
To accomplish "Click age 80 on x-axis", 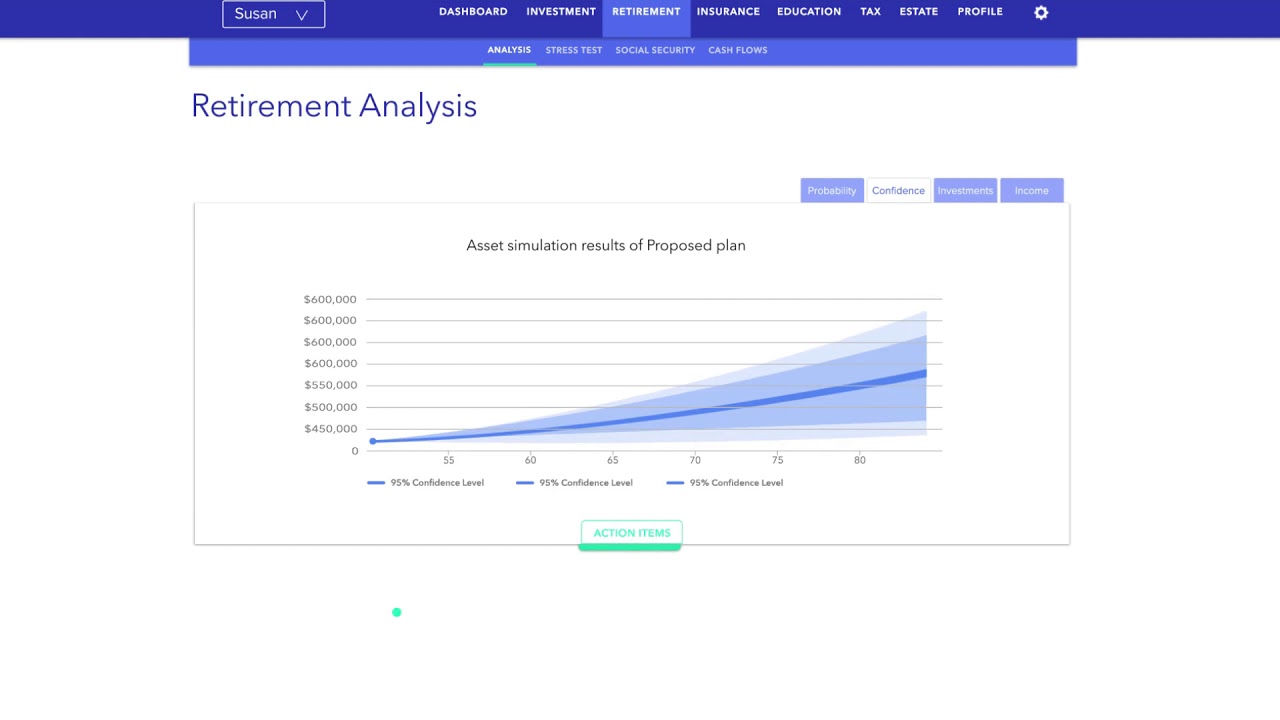I will tap(860, 460).
